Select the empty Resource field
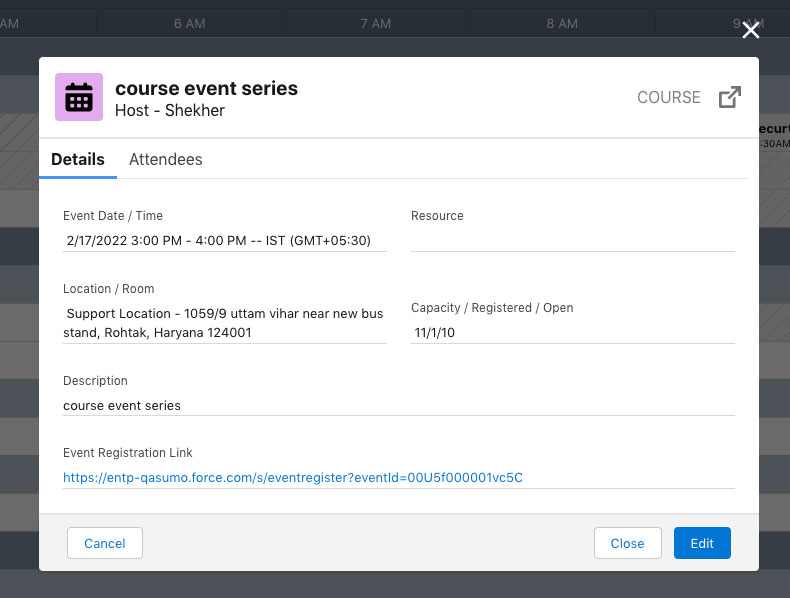The image size is (790, 598). point(572,240)
